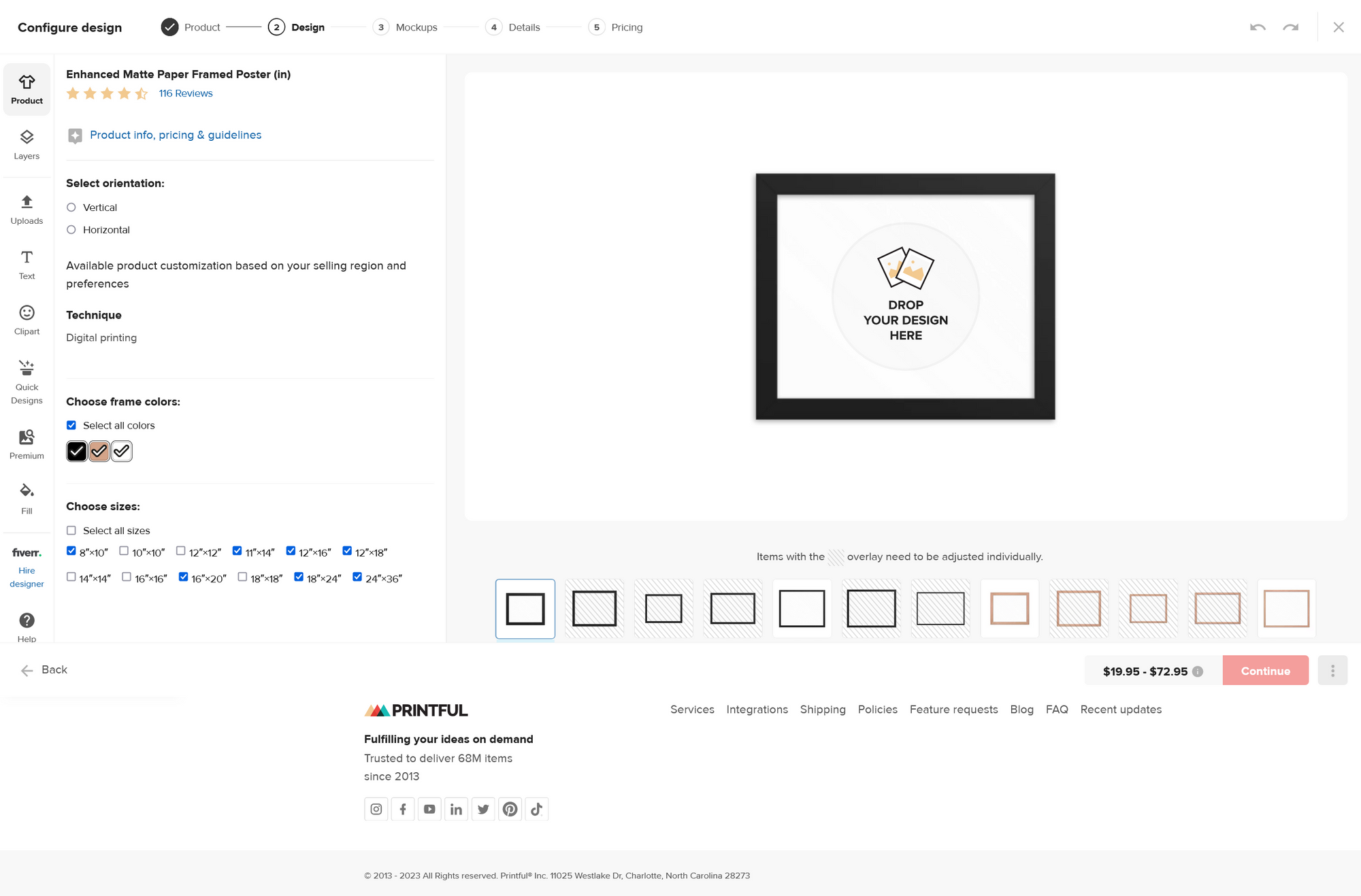Select the oak frame color swatch
The image size is (1361, 896).
point(99,450)
